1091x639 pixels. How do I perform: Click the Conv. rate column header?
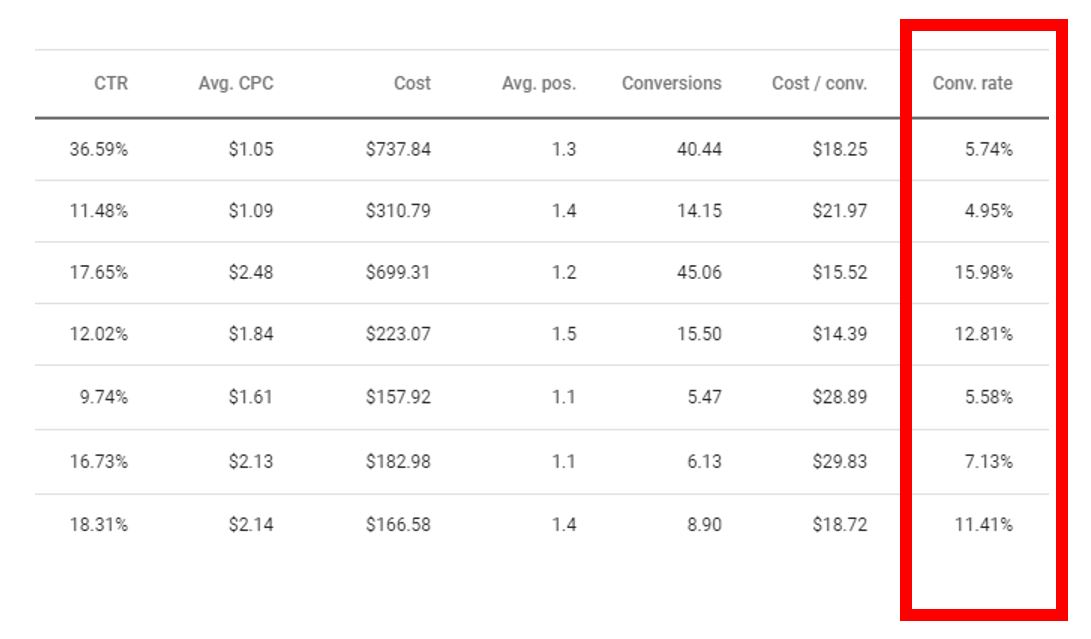point(972,84)
